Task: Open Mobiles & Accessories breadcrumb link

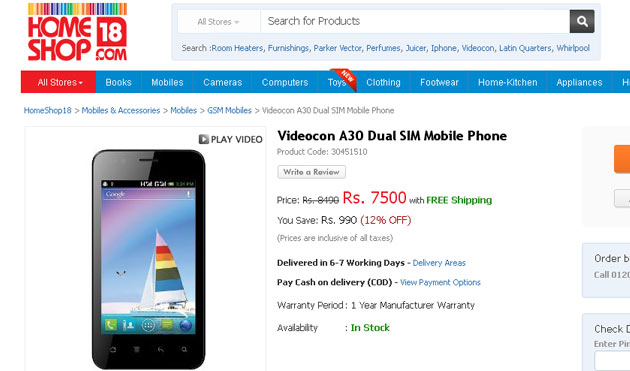Action: (121, 111)
